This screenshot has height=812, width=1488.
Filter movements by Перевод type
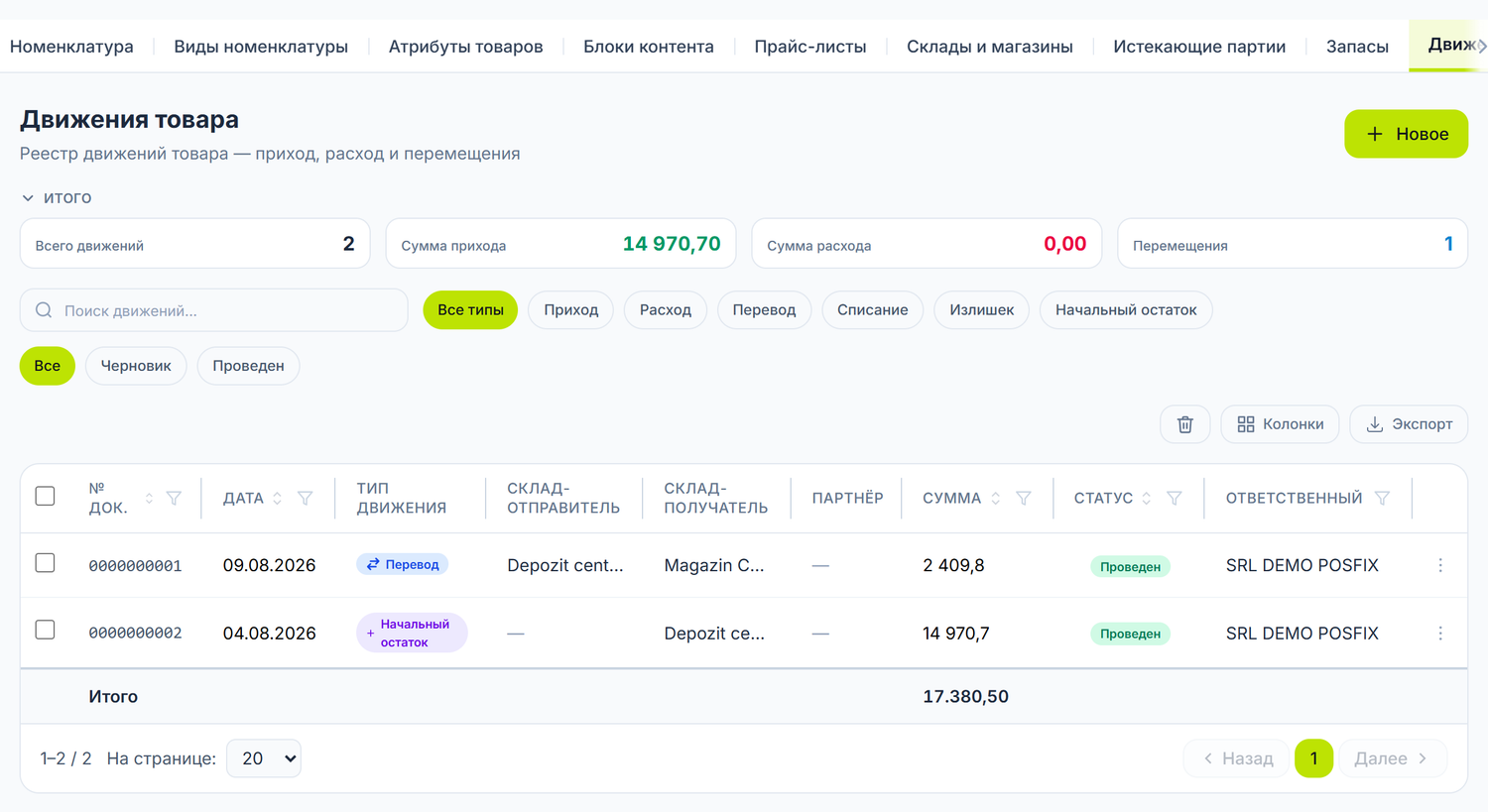click(x=764, y=310)
